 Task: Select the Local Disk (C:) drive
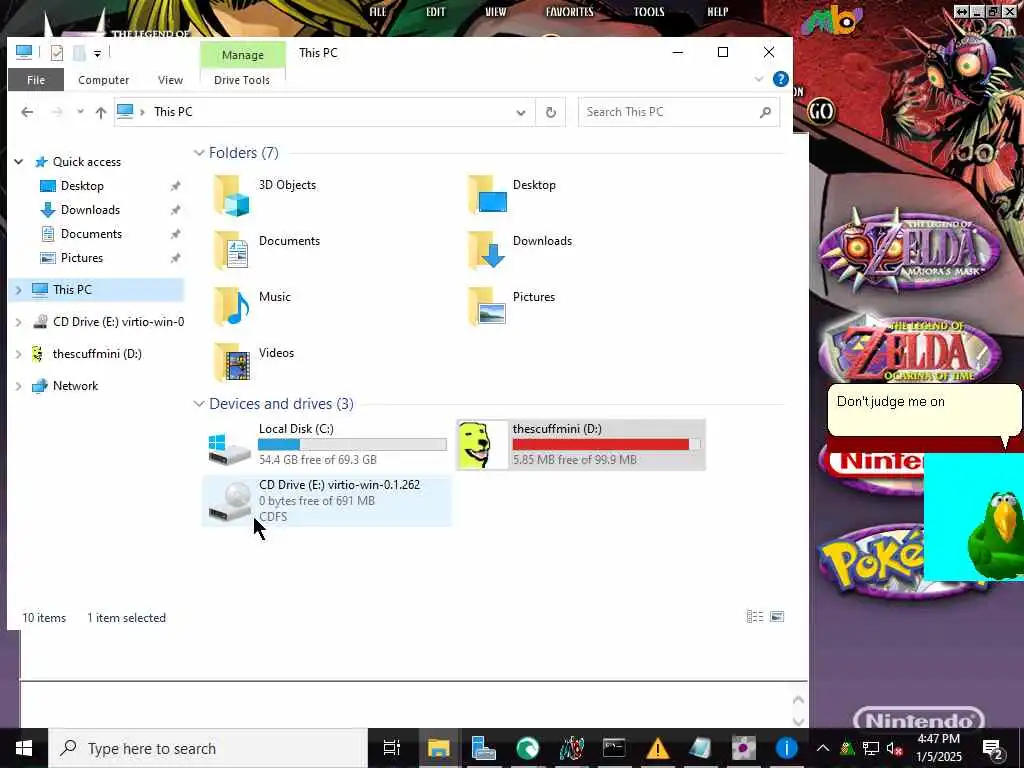click(327, 445)
